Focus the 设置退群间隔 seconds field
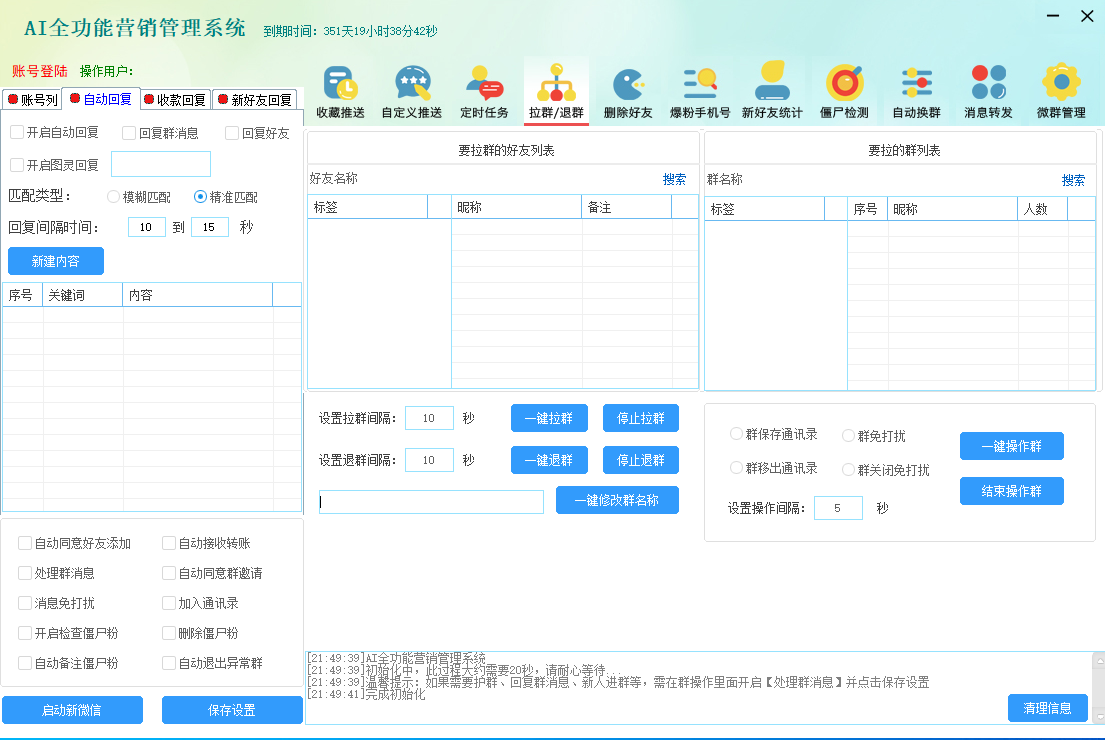The image size is (1105, 740). 429,460
